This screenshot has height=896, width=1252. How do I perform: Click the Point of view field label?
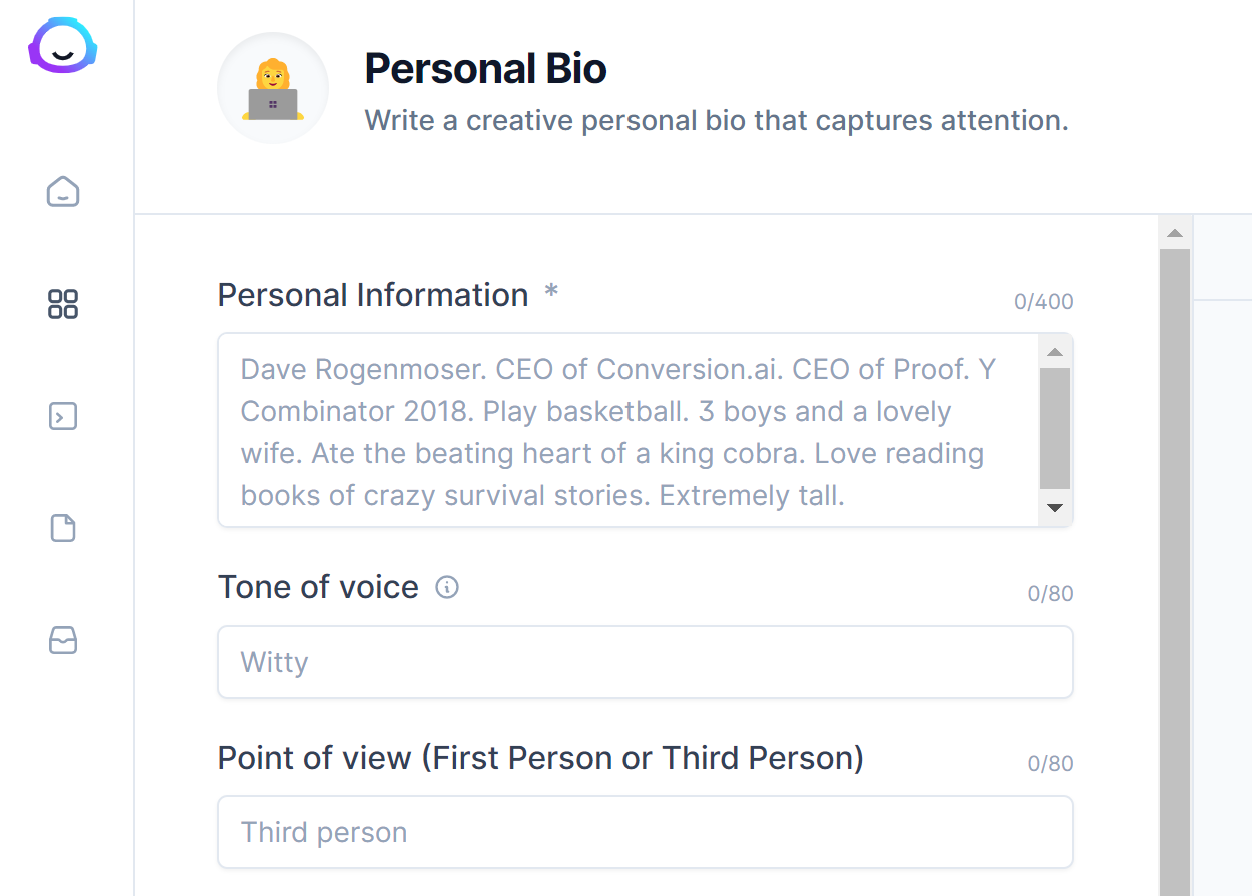[x=540, y=758]
